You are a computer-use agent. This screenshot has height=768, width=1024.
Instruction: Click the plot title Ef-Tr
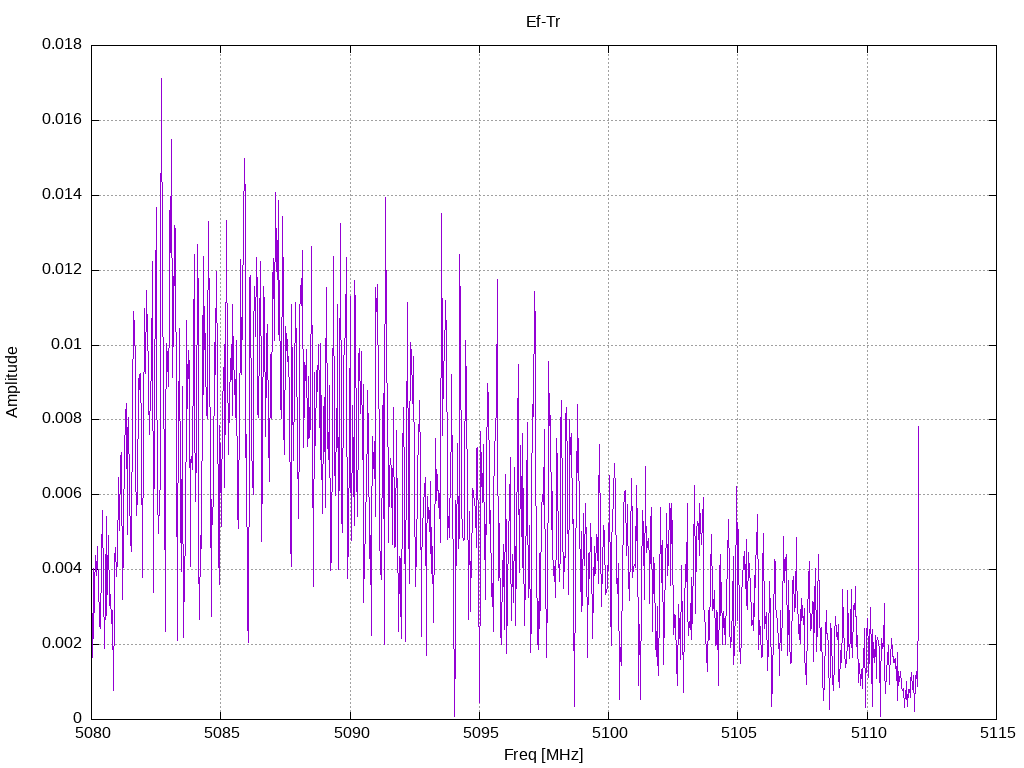[x=543, y=22]
